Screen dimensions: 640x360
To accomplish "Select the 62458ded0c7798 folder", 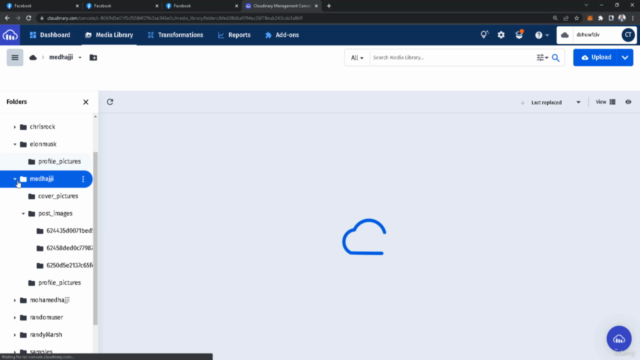I will click(69, 248).
